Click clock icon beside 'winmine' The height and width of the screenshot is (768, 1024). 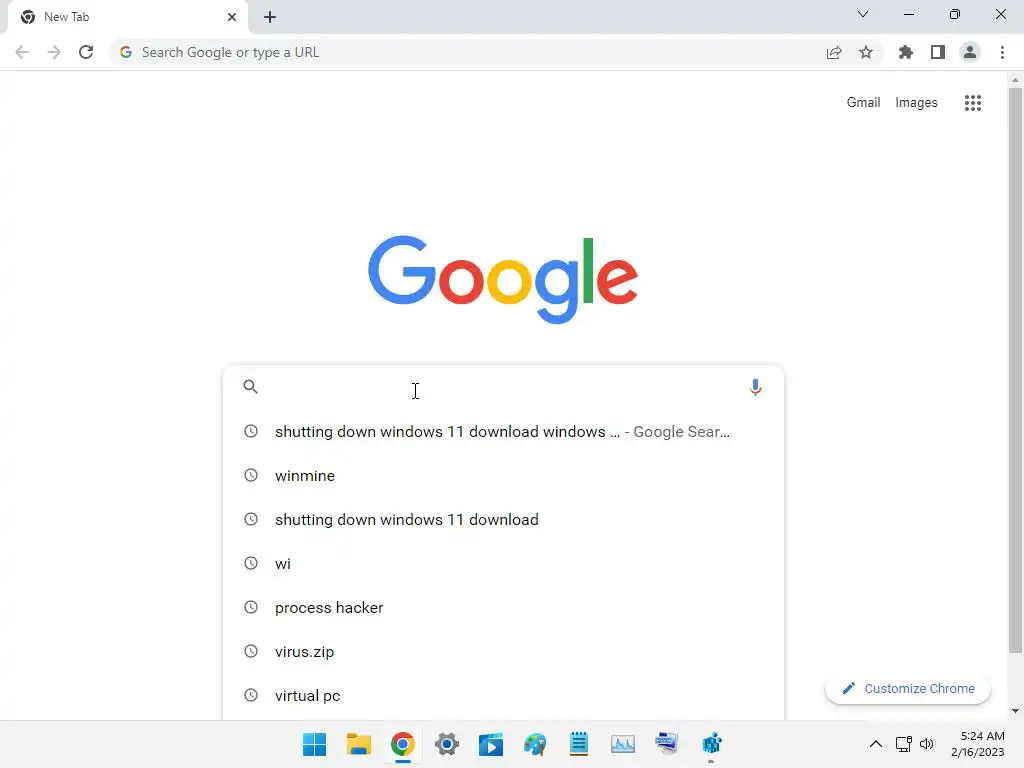[251, 475]
